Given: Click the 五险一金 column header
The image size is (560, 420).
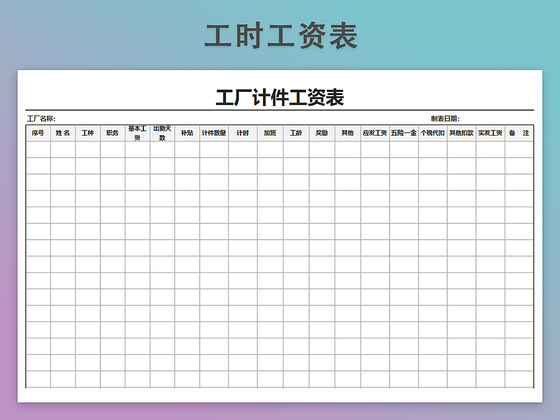Looking at the screenshot, I should pyautogui.click(x=404, y=133).
